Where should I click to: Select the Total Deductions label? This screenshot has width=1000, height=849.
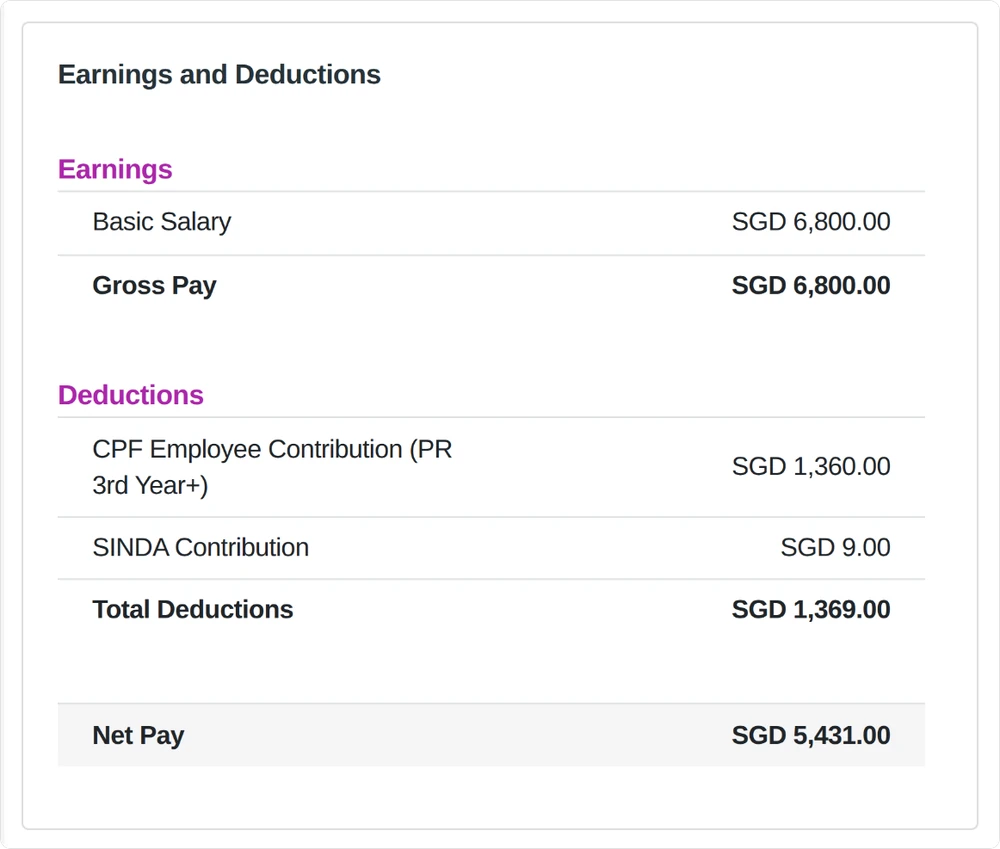193,609
